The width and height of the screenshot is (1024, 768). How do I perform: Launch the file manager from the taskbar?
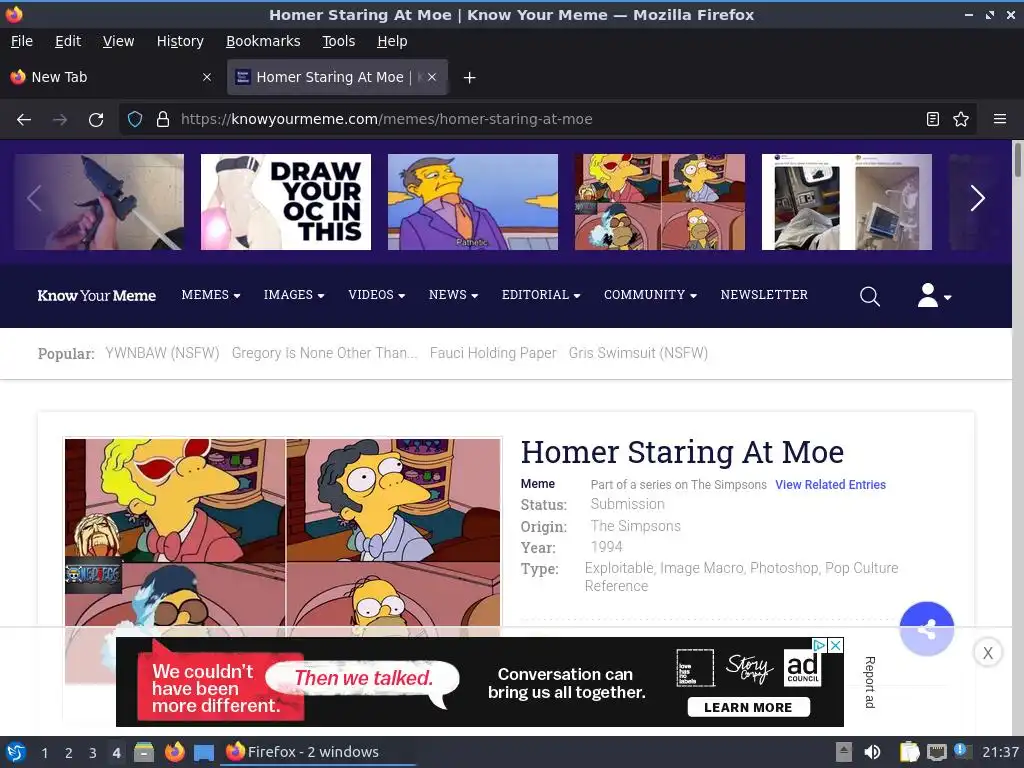point(144,752)
